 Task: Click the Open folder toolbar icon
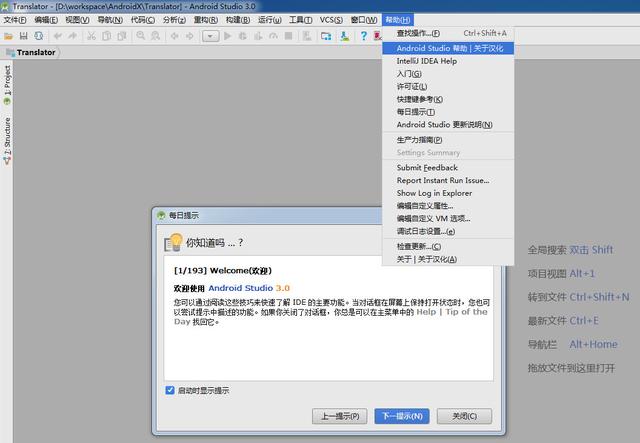[x=8, y=36]
